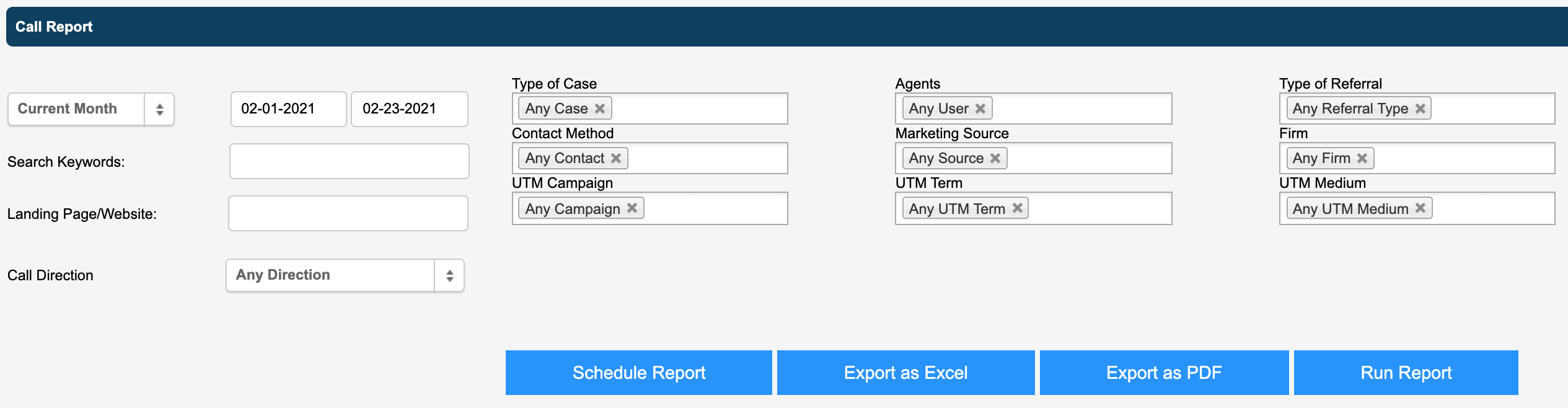The image size is (1568, 408).
Task: Click the end date field 02-23-2021
Action: coord(409,109)
